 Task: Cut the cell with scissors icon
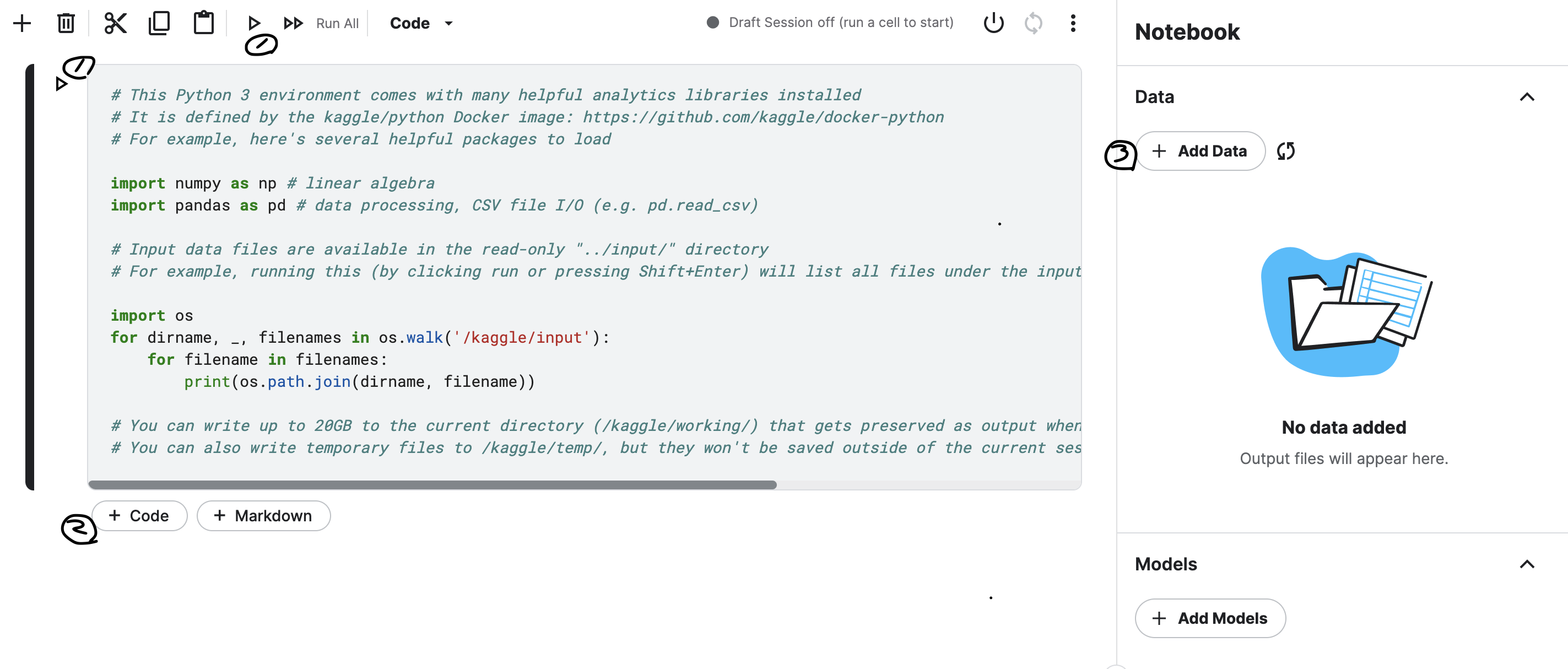(x=115, y=23)
